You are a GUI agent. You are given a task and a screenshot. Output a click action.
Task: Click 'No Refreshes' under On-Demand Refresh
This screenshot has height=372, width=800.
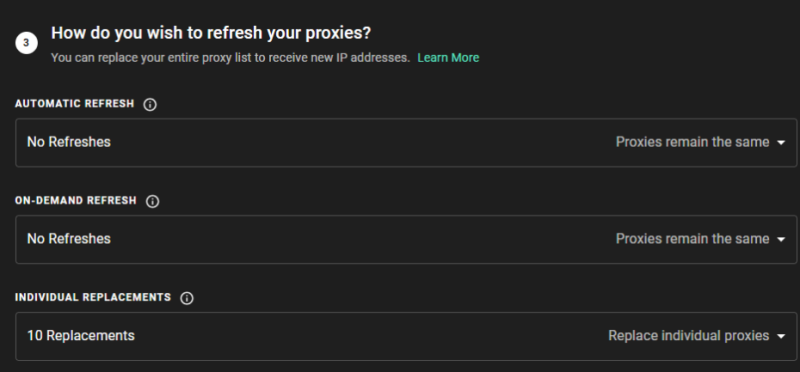pos(69,239)
